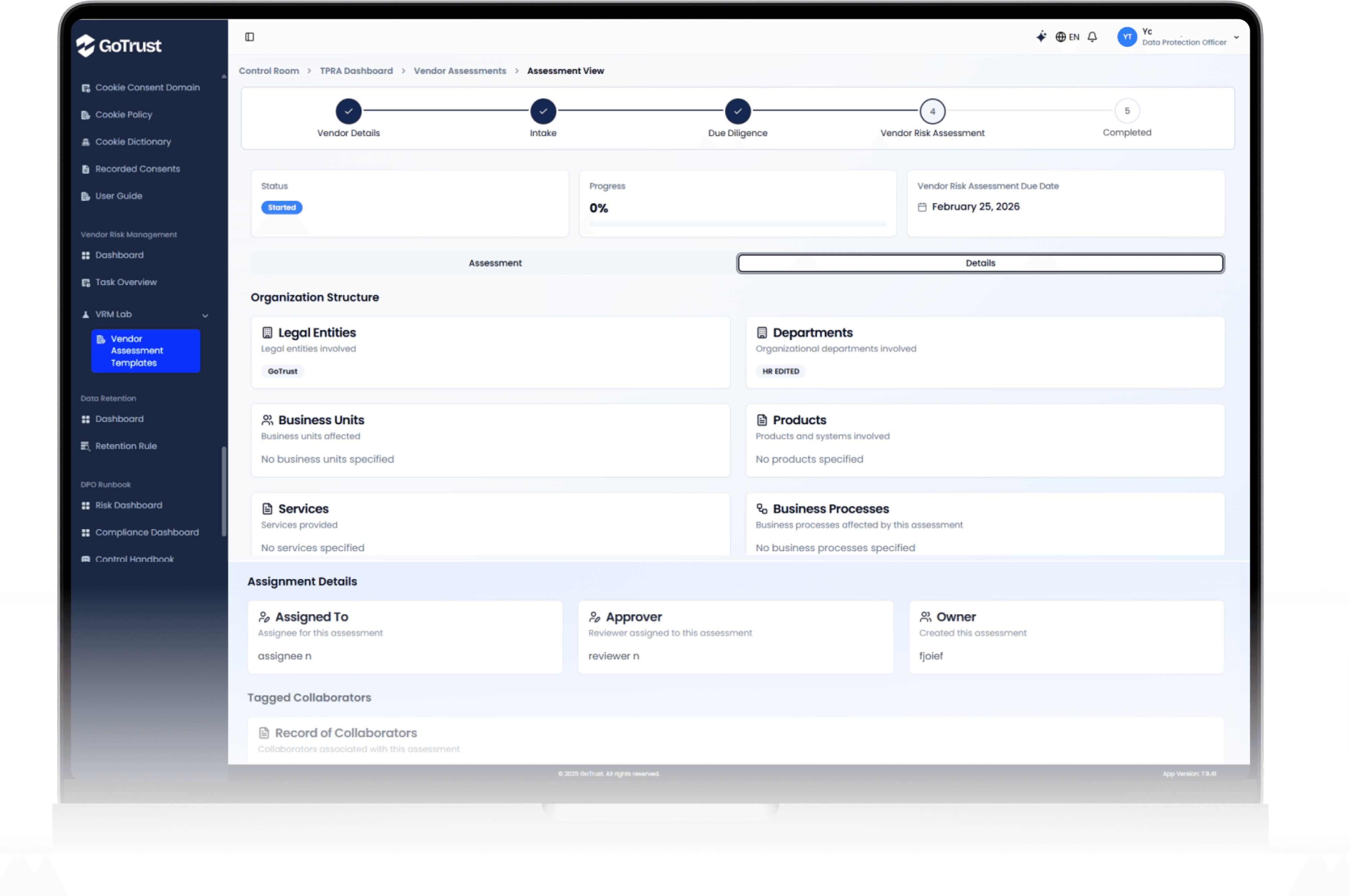
Task: Open Cookie Dictionary in sidebar
Action: 132,142
